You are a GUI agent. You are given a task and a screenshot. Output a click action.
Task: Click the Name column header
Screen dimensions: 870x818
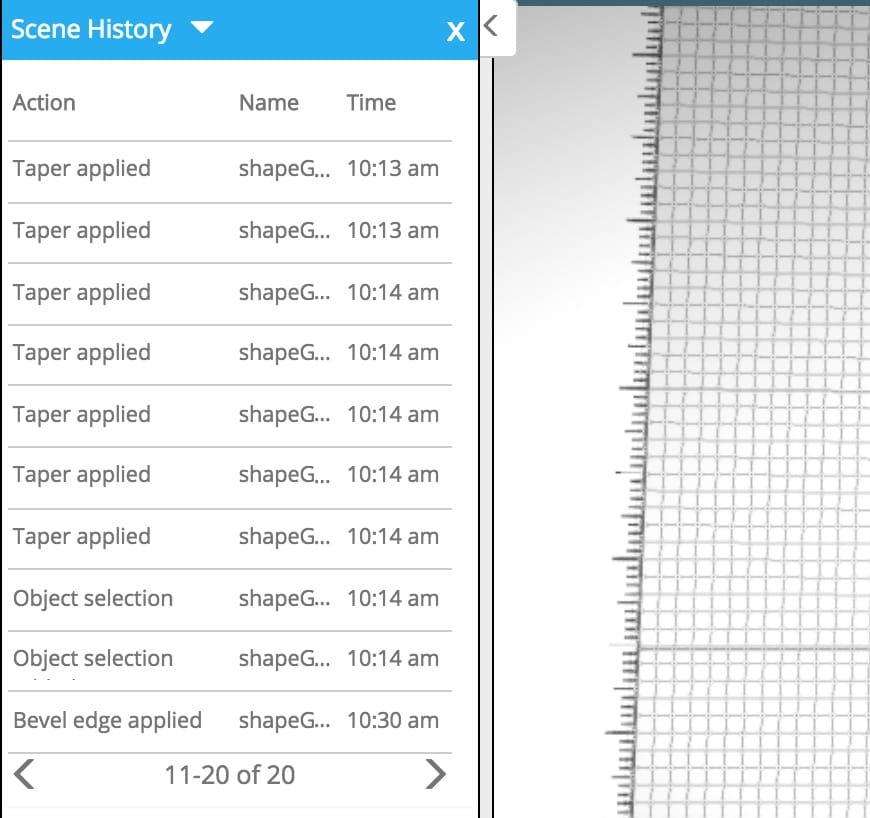click(x=268, y=102)
